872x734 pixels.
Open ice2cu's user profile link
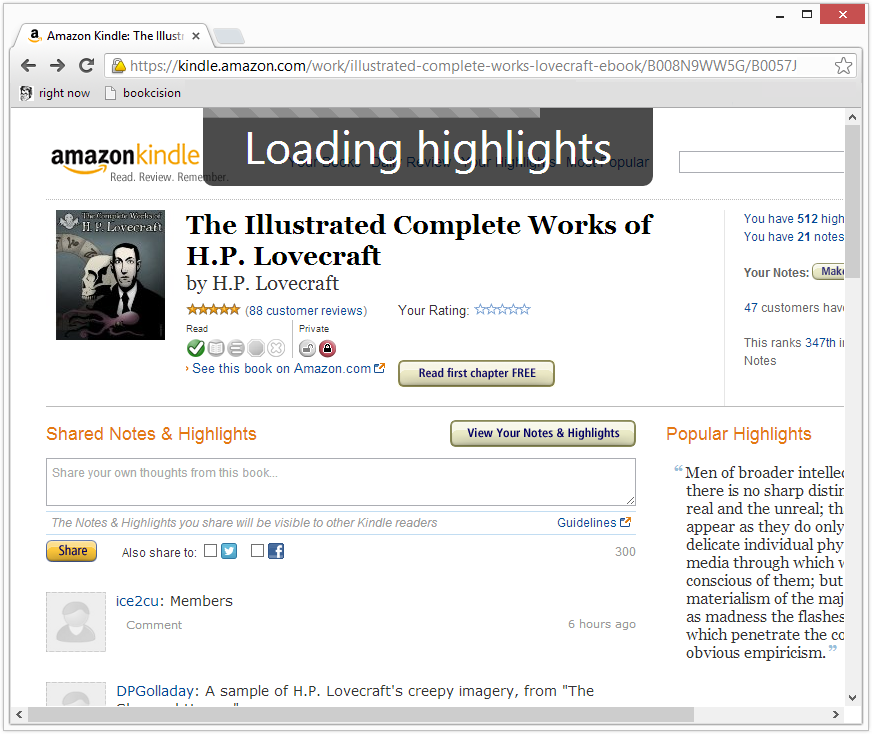pos(137,601)
